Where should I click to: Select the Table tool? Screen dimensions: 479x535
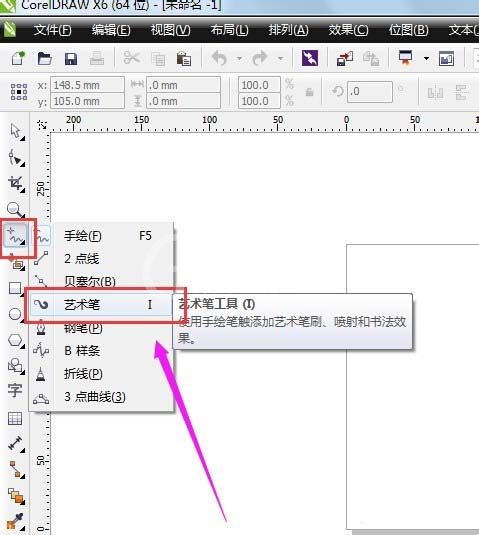coord(15,418)
